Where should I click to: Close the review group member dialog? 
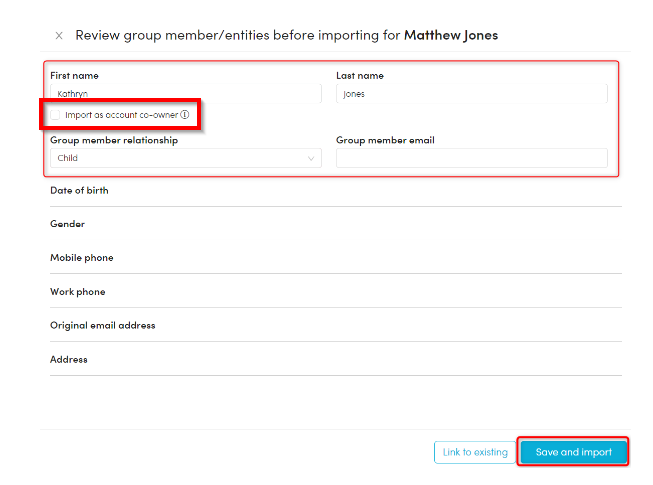click(59, 36)
